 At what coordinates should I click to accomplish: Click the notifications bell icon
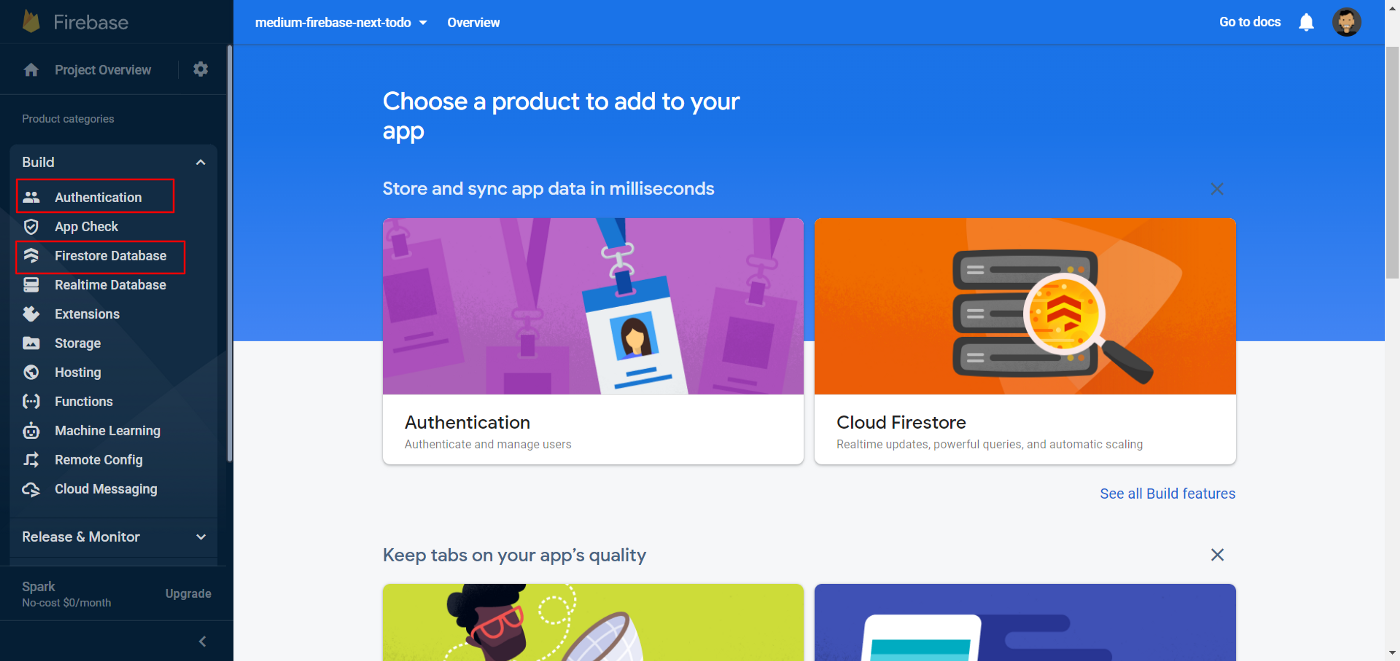(x=1306, y=22)
